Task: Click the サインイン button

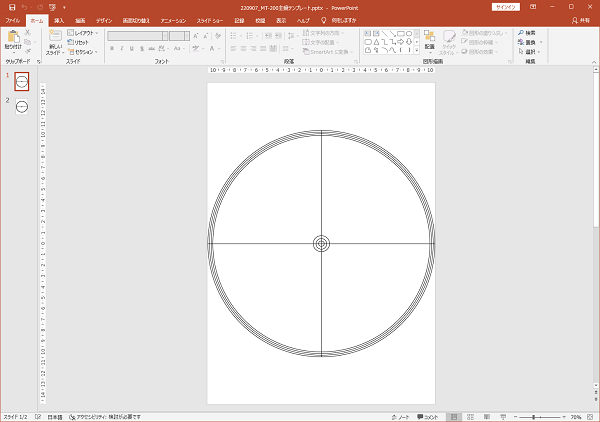Action: 506,7
